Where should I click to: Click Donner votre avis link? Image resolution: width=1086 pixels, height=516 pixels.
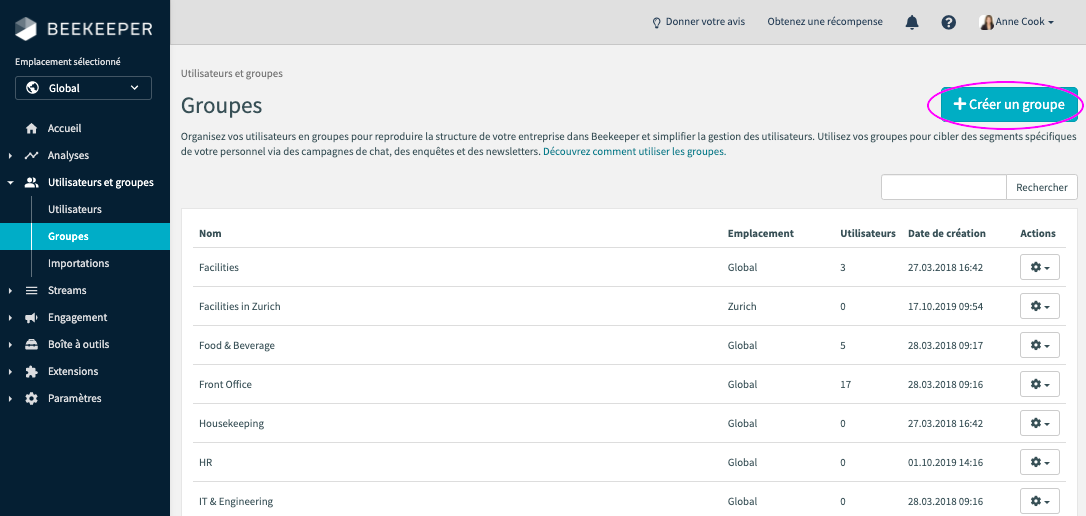[x=705, y=22]
